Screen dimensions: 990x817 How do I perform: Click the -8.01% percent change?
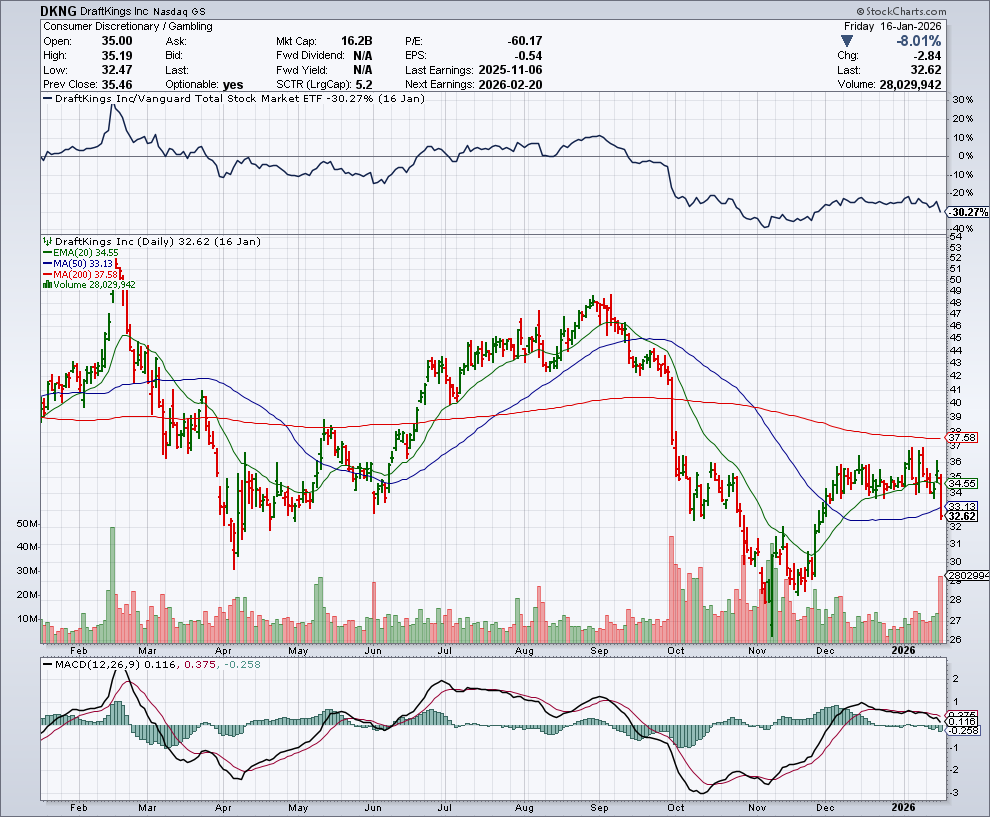tap(919, 42)
